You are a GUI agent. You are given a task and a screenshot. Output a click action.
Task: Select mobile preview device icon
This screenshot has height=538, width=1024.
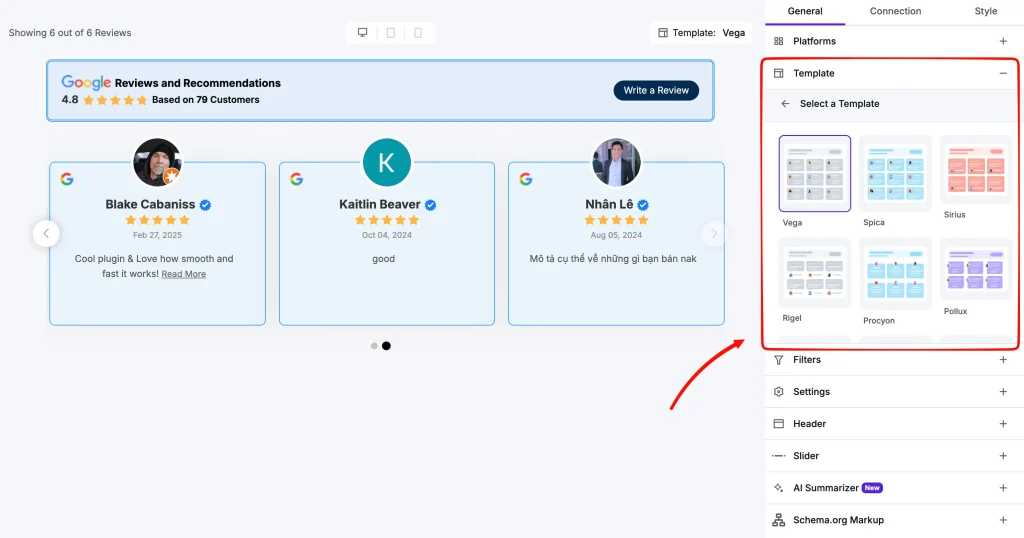(418, 33)
